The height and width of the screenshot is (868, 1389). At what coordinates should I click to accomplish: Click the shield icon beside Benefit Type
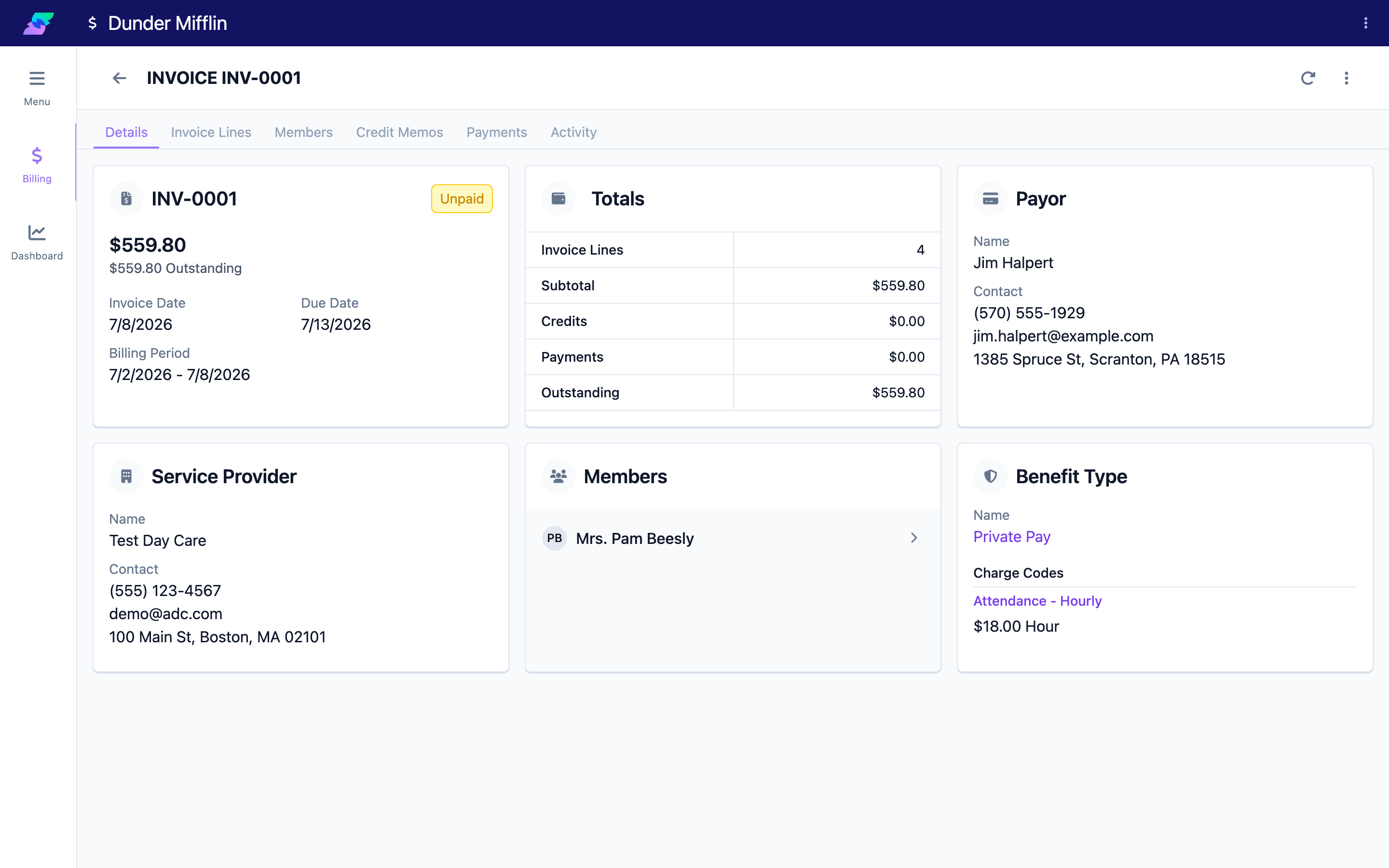[991, 476]
